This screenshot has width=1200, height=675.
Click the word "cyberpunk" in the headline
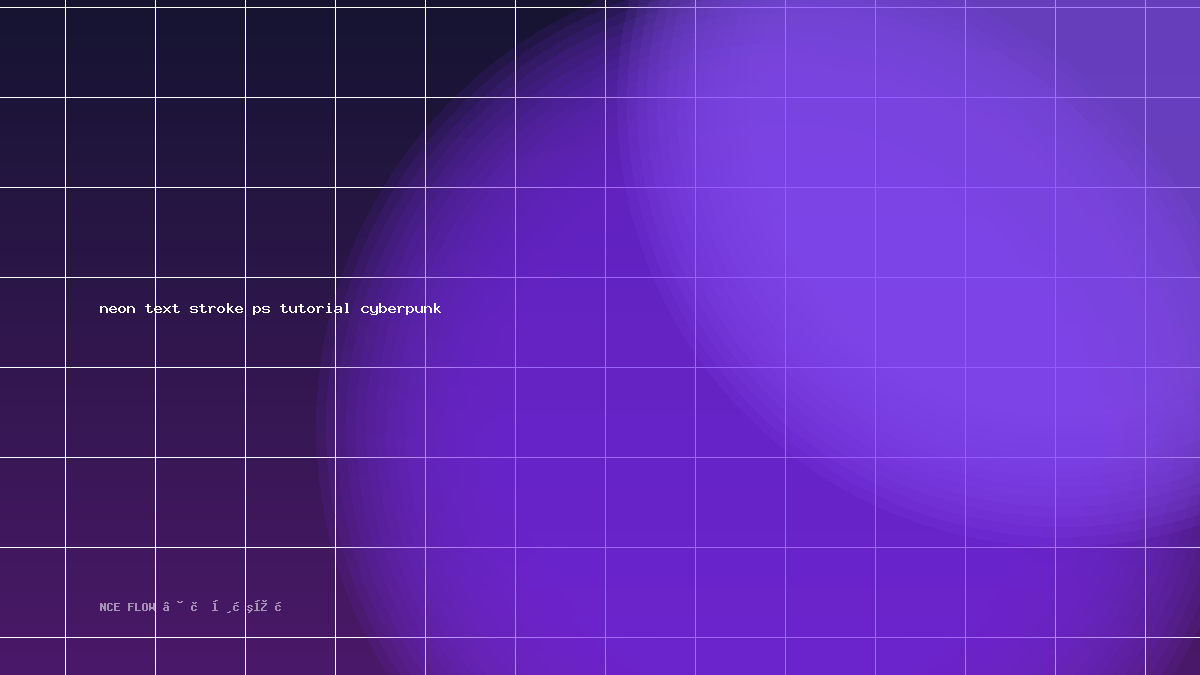click(401, 309)
